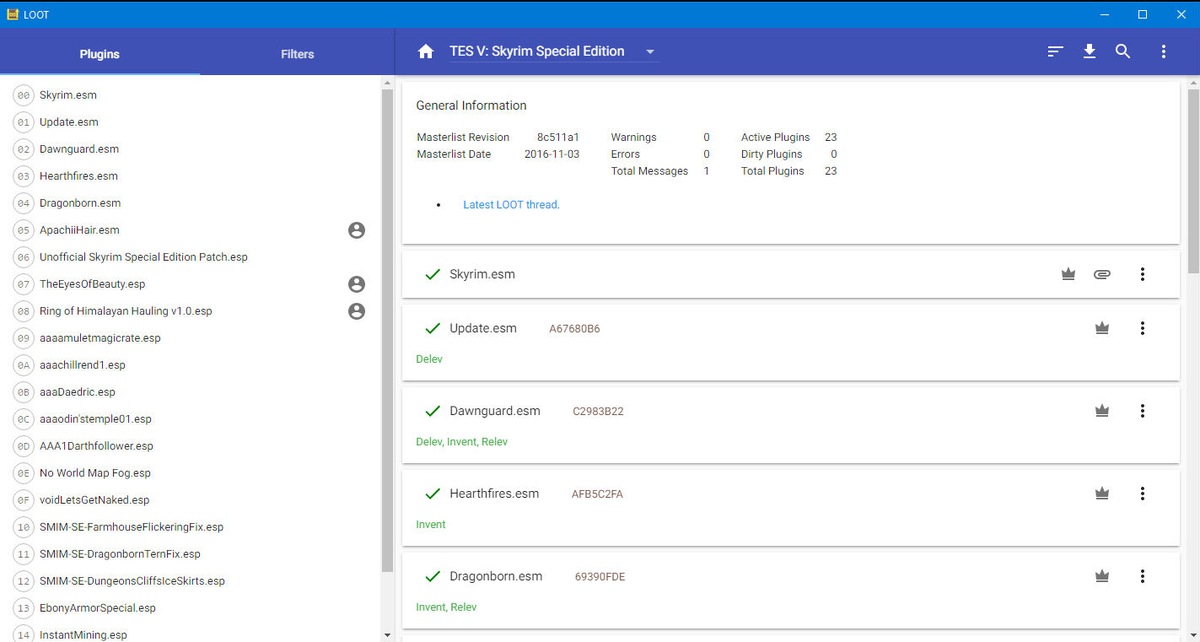Open the three-dot menu on Dawnguard.esm card
The height and width of the screenshot is (642, 1200).
[1142, 411]
